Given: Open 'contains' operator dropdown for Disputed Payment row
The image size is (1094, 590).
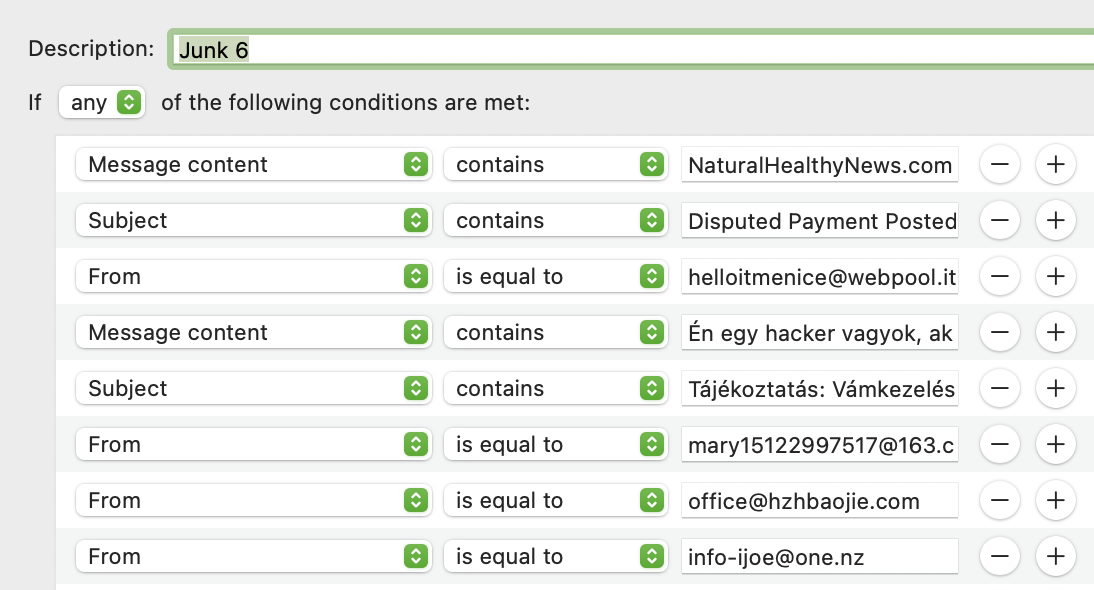Looking at the screenshot, I should pyautogui.click(x=555, y=221).
